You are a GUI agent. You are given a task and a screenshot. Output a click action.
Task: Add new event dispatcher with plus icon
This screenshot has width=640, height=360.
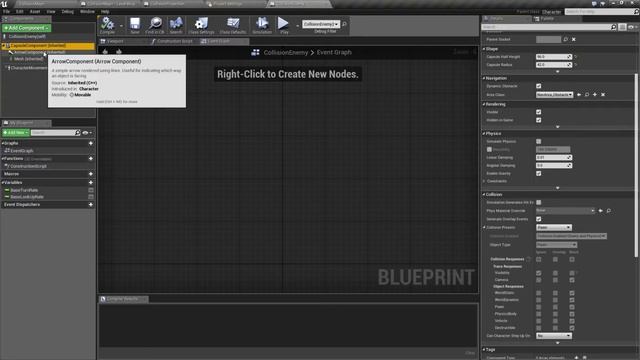tap(91, 204)
